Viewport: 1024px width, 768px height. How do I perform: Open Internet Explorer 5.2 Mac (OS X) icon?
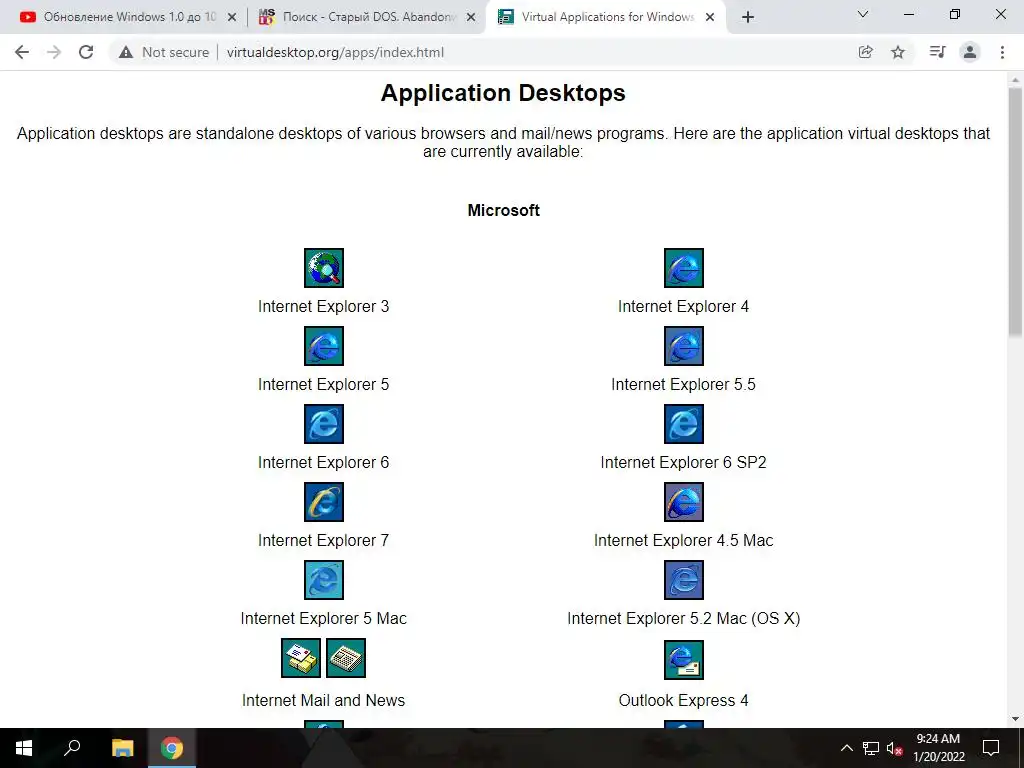(x=684, y=580)
